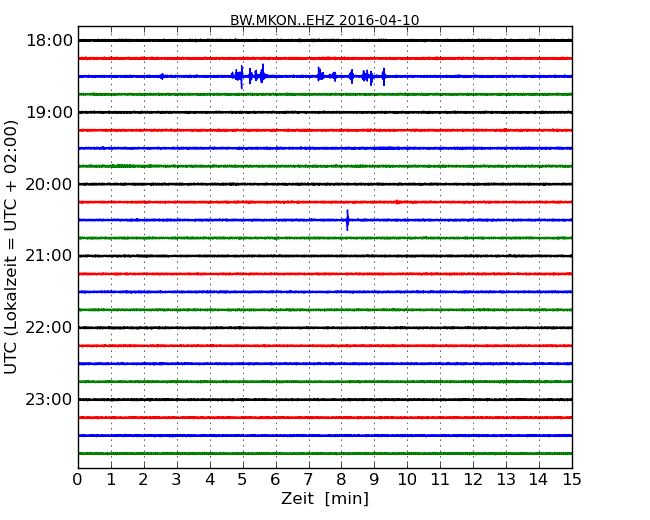This screenshot has width=650, height=520.
Task: Click the y-axis label UTC (Lokalzeit = UTC + 02:00)
Action: (x=10, y=247)
